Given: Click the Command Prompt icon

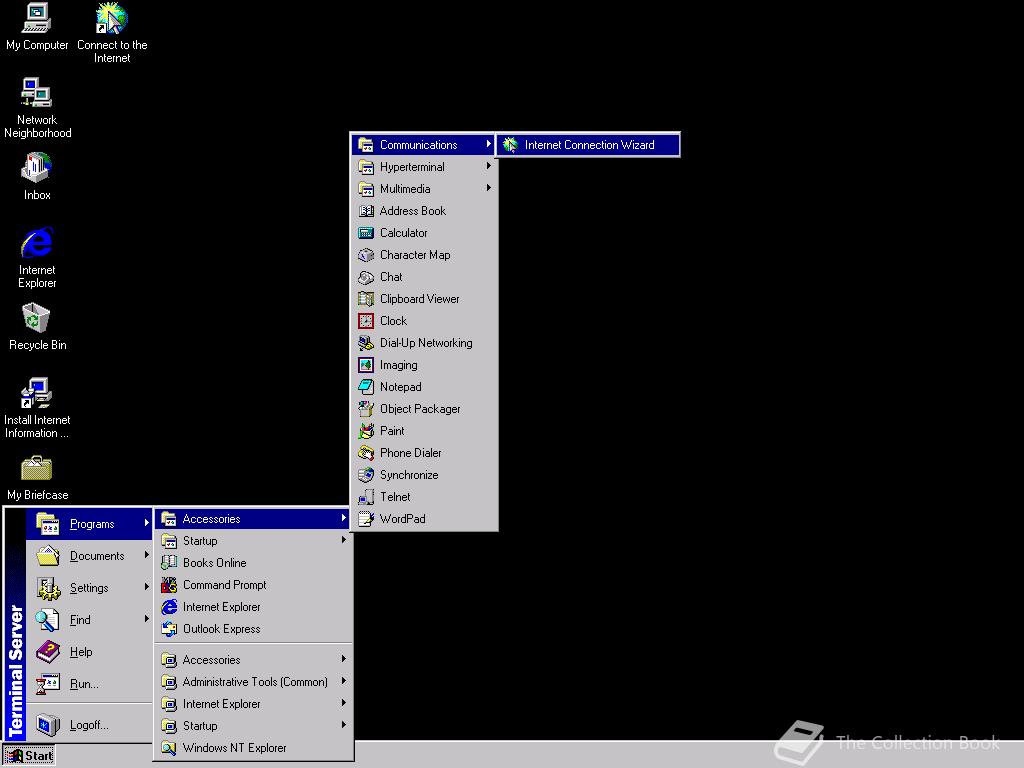Looking at the screenshot, I should click(169, 585).
